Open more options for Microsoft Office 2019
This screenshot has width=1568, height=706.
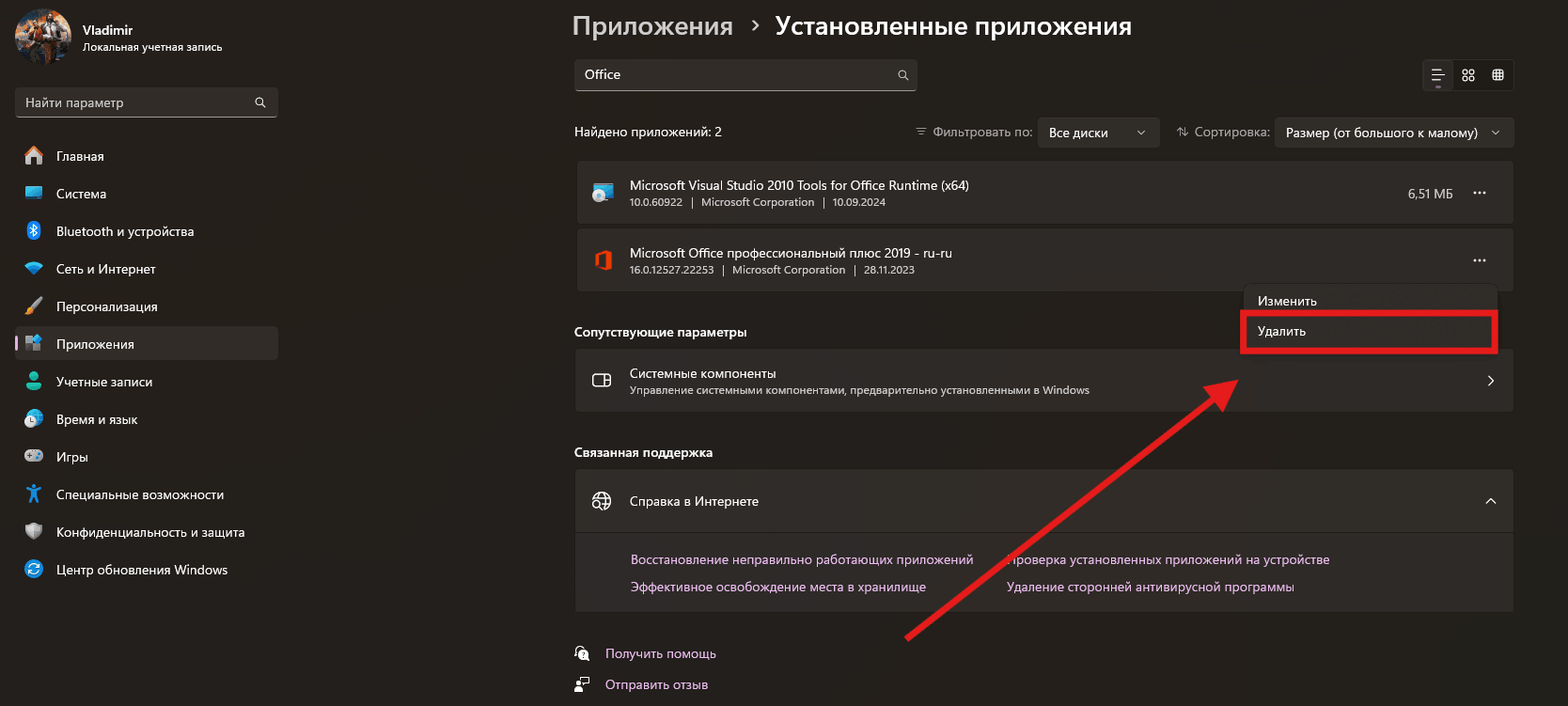click(1480, 260)
